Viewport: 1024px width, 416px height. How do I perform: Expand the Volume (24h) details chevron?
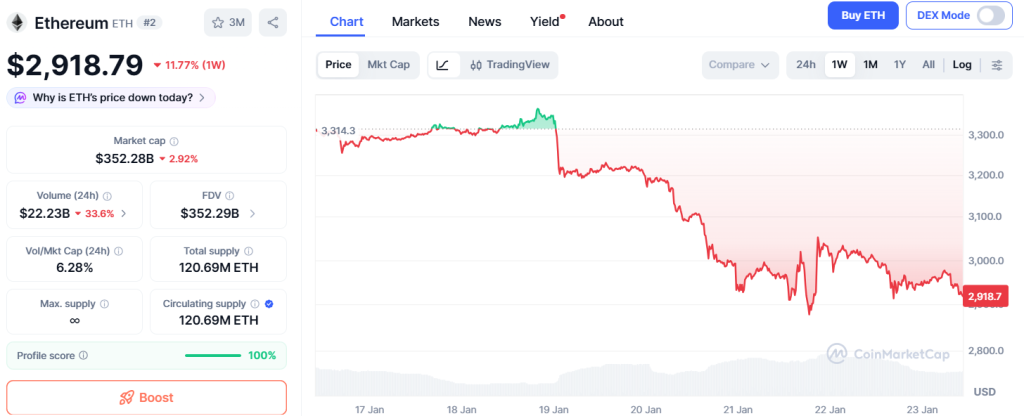pyautogui.click(x=123, y=213)
